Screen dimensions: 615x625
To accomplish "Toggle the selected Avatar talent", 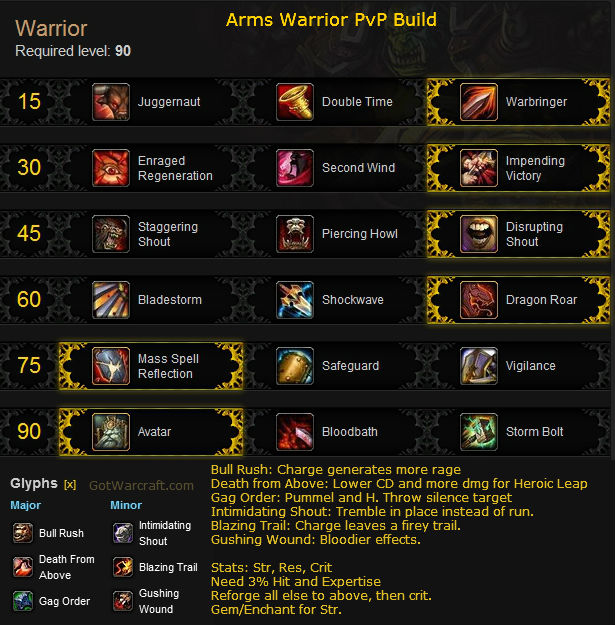I will tap(151, 432).
